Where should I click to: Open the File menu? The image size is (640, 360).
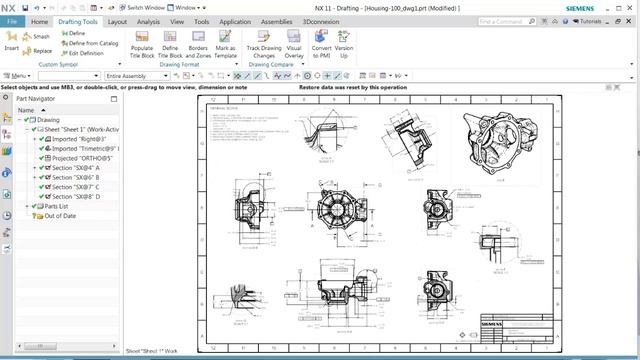click(x=12, y=22)
